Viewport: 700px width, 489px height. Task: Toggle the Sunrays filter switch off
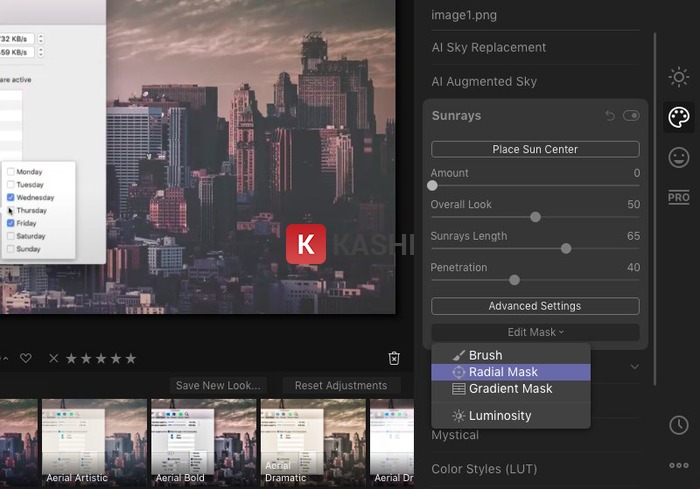coord(631,116)
